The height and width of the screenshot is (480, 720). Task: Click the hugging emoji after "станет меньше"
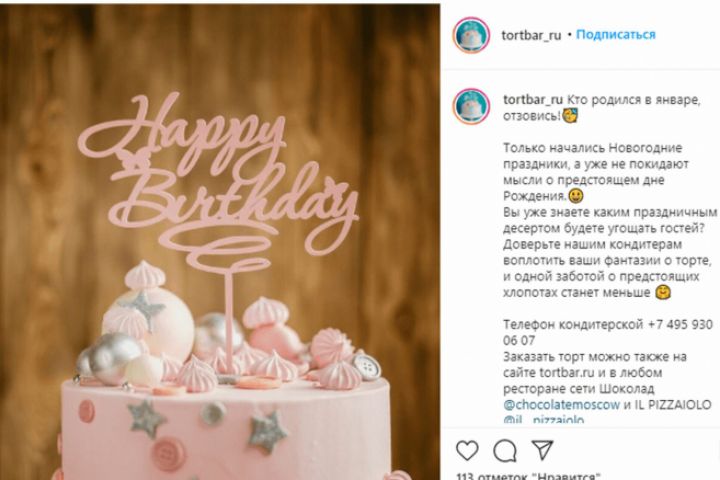tap(661, 293)
